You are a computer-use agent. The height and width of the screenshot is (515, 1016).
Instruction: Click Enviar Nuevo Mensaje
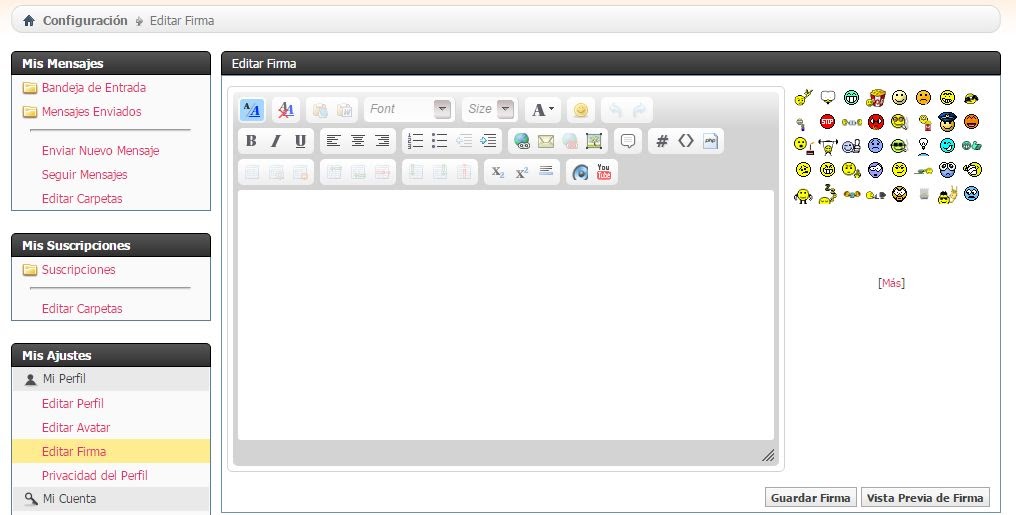pos(100,150)
